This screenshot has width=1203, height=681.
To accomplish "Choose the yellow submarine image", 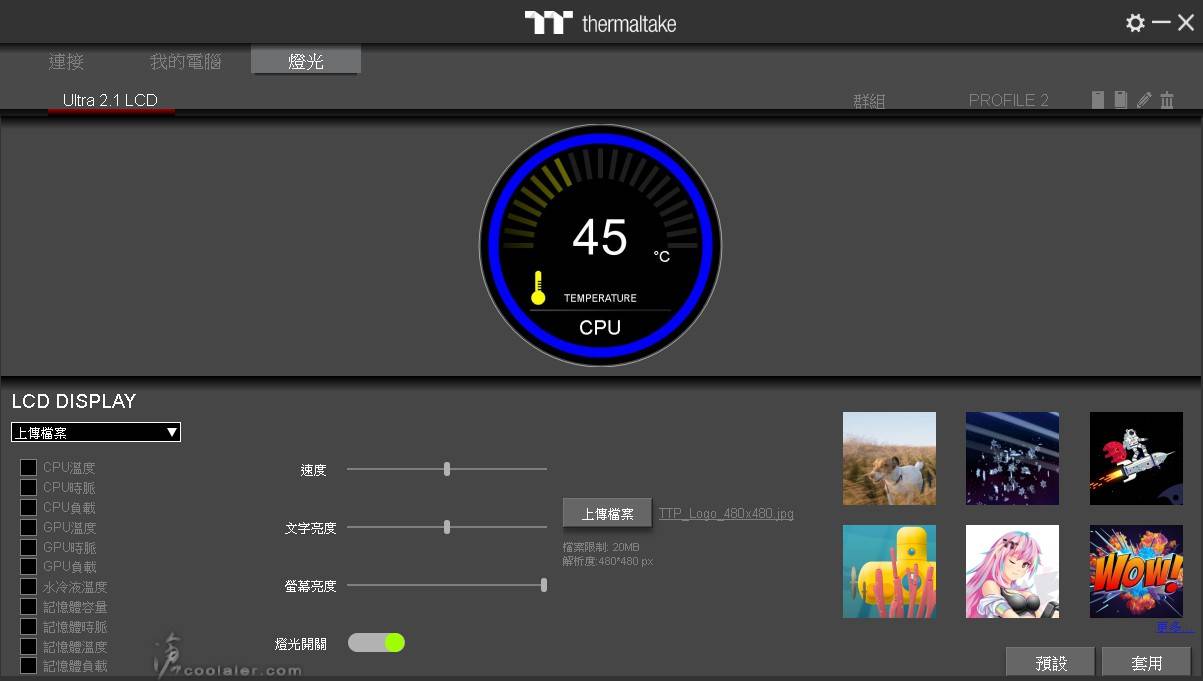I will (x=889, y=571).
